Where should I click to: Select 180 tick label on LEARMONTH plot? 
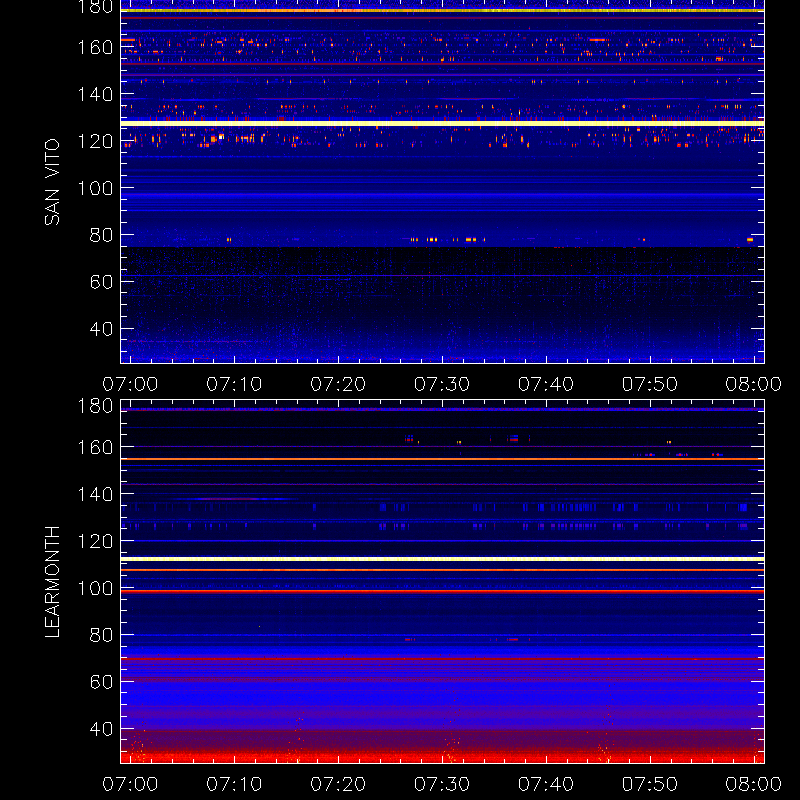click(95, 406)
